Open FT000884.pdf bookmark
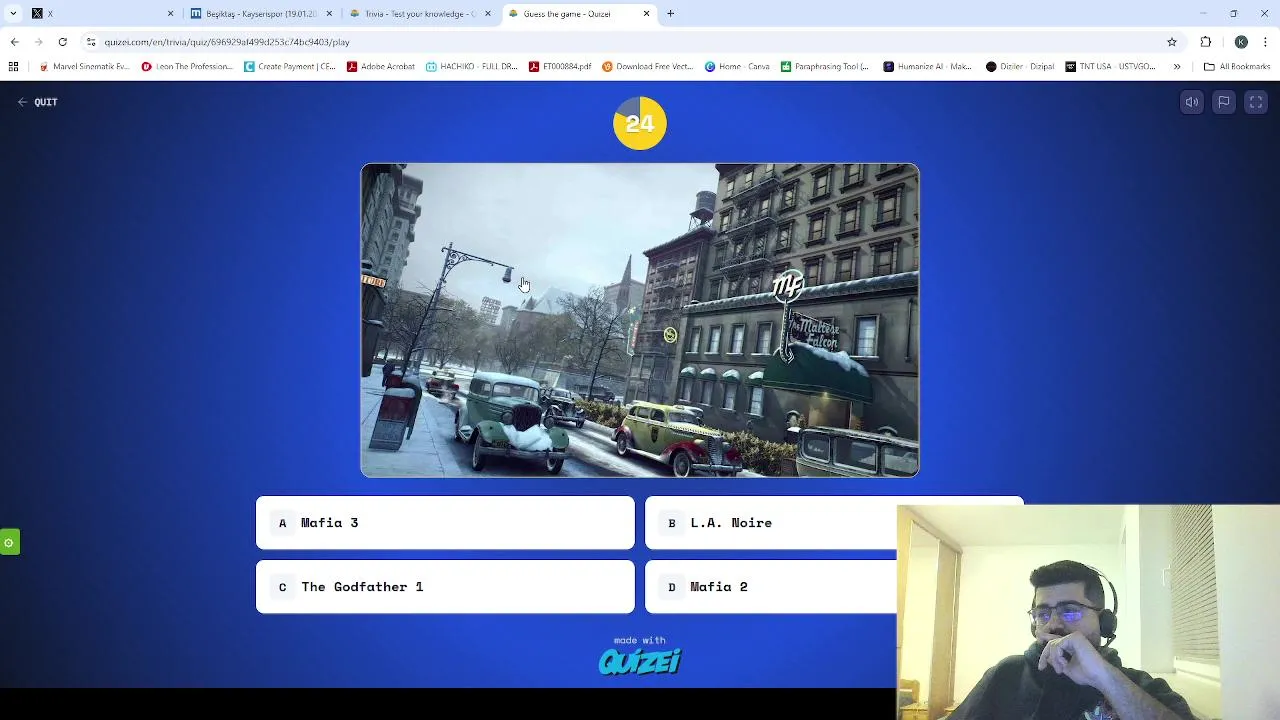The width and height of the screenshot is (1280, 720). point(559,67)
